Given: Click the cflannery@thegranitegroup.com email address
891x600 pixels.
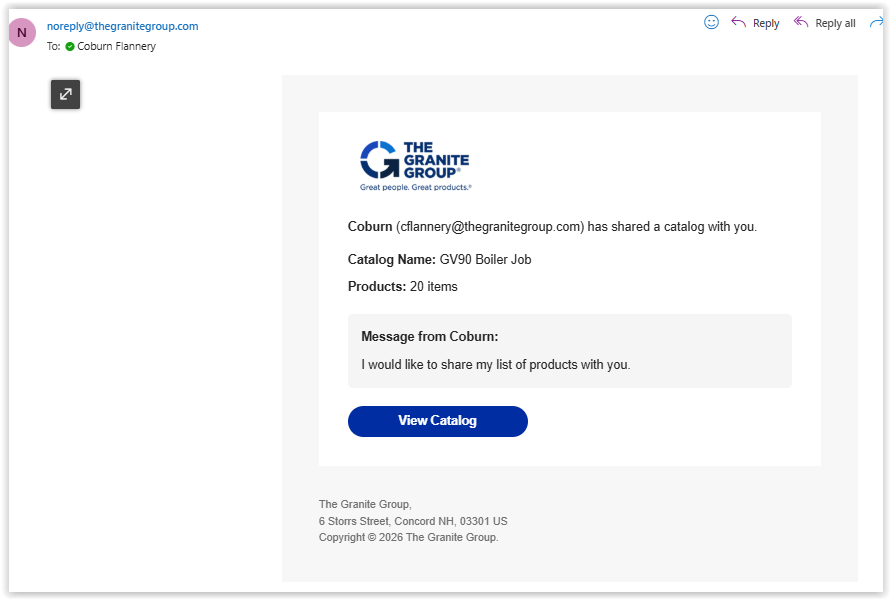Looking at the screenshot, I should pos(490,227).
